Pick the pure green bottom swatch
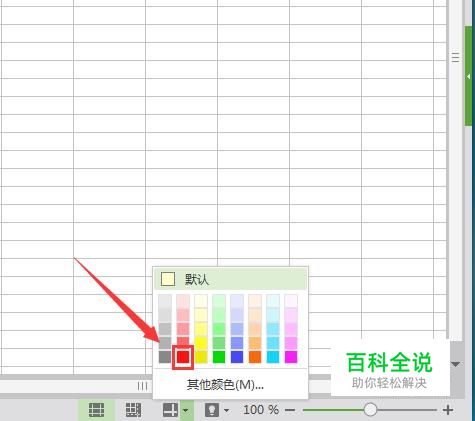 [219, 357]
